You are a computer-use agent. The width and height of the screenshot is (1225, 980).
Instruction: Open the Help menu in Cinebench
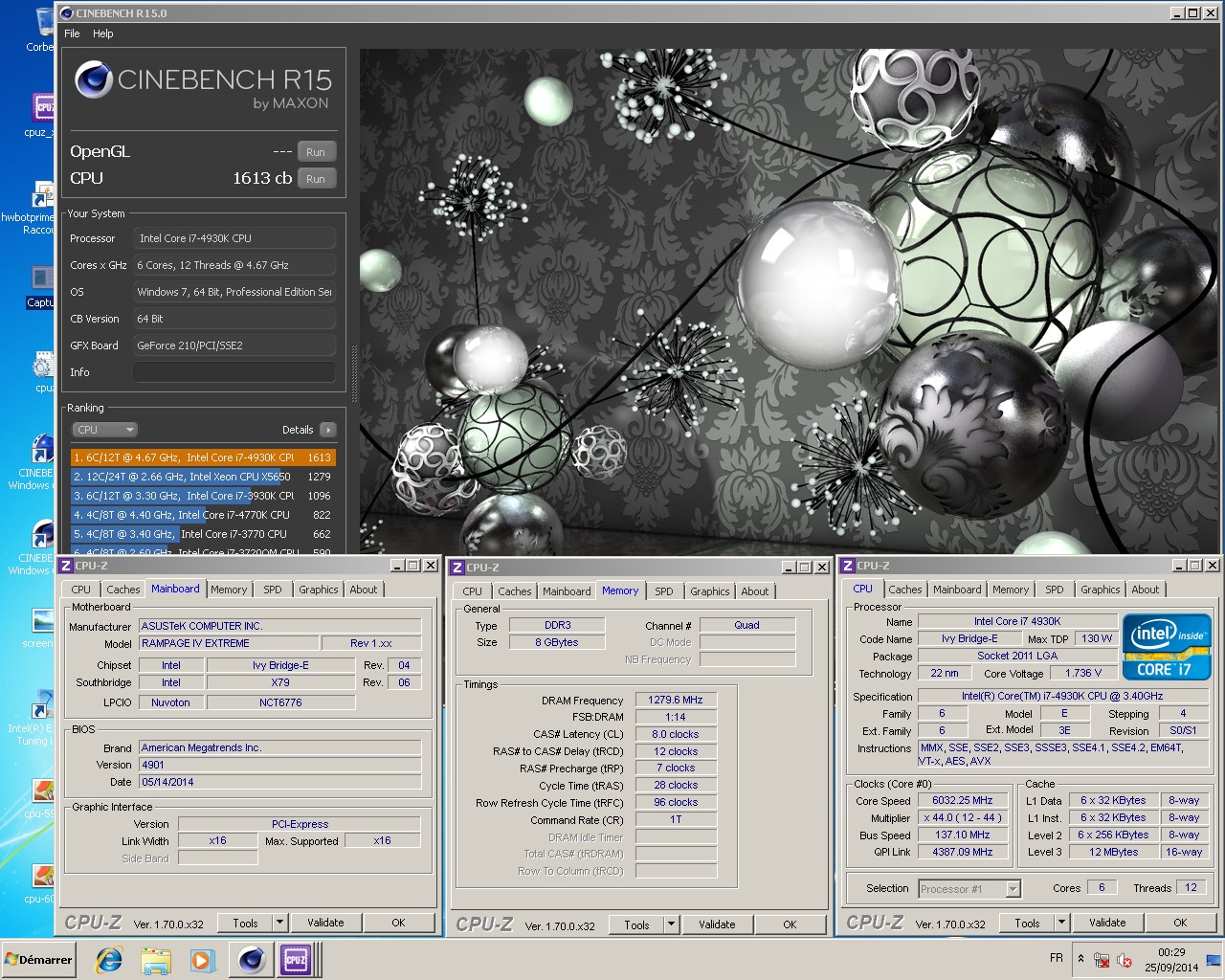click(x=102, y=33)
